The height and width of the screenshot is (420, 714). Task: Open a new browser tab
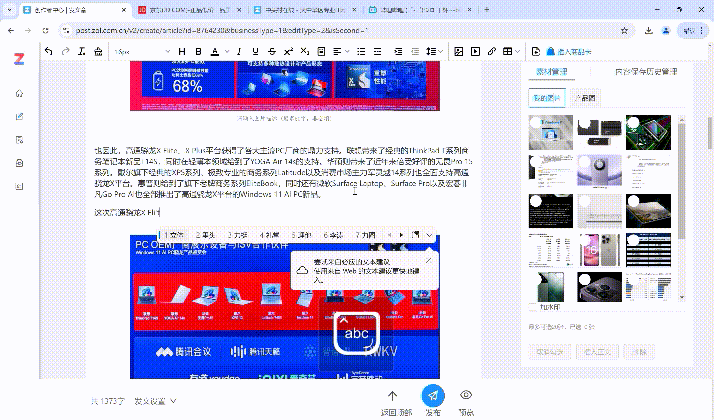[x=486, y=10]
